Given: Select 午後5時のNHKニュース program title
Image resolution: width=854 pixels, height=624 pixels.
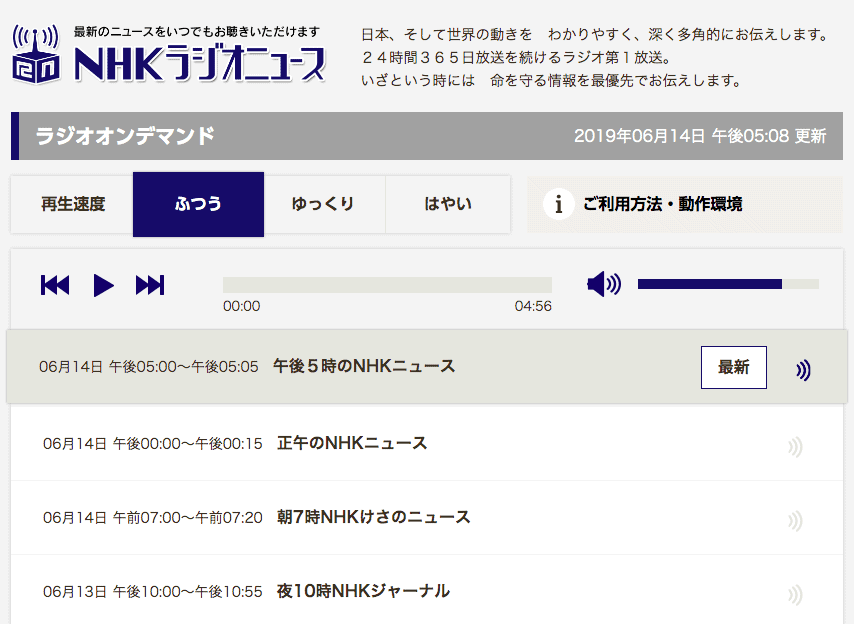Looking at the screenshot, I should coord(364,366).
